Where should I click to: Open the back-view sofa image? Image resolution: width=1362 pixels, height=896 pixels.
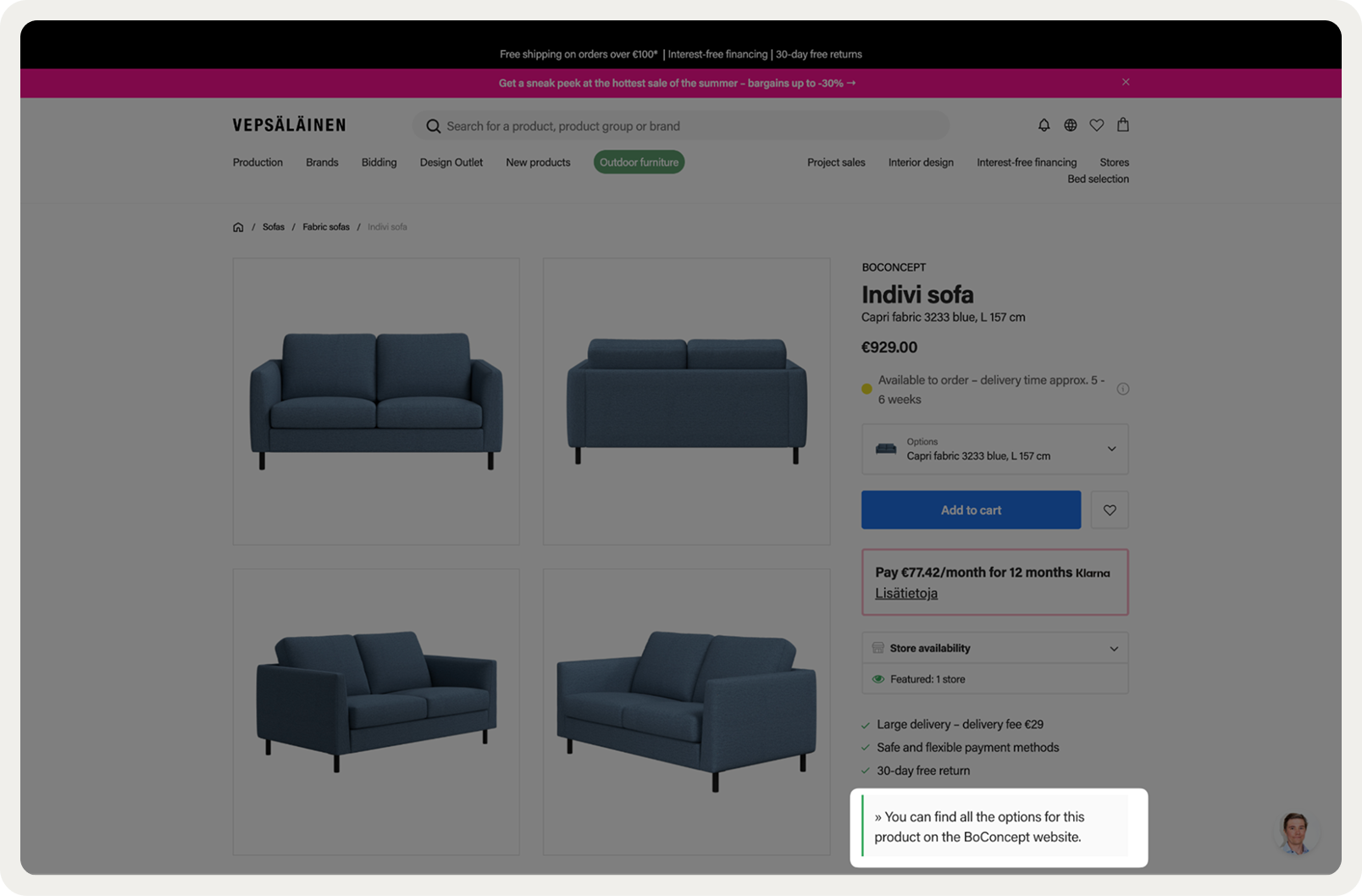click(687, 401)
